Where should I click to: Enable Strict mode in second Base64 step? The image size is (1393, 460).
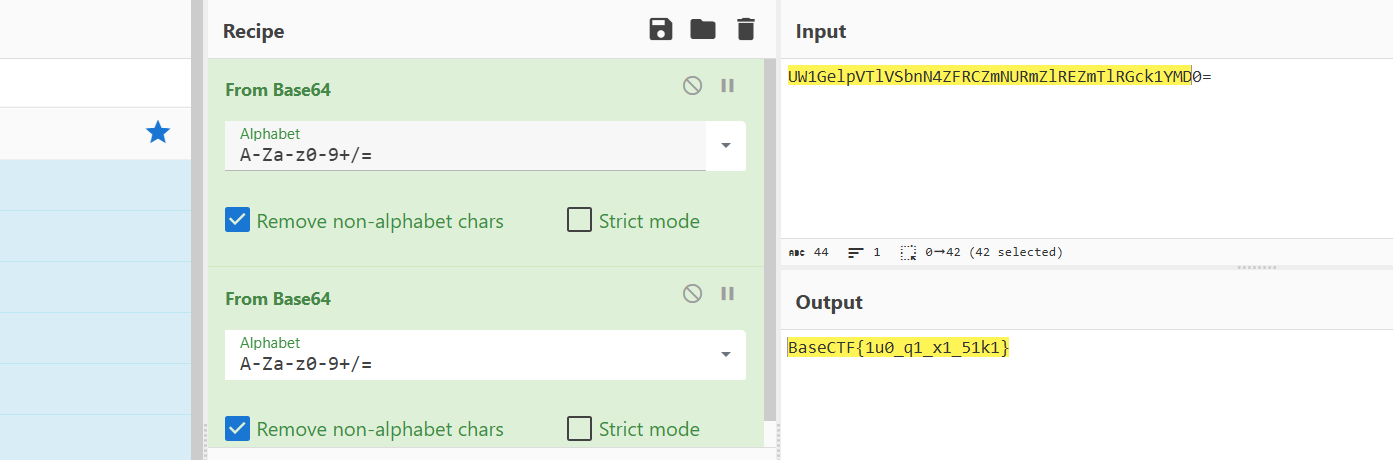(579, 429)
